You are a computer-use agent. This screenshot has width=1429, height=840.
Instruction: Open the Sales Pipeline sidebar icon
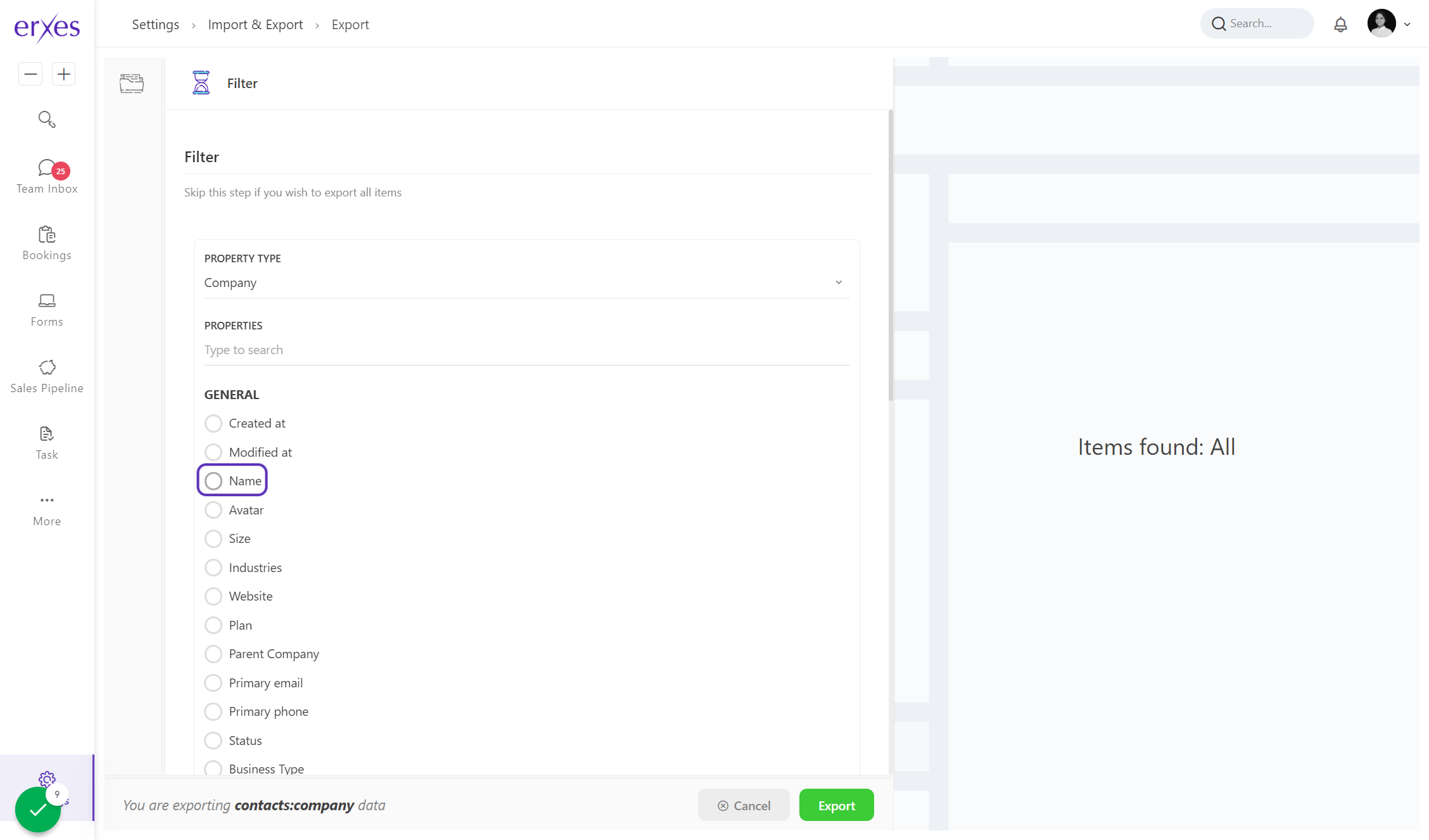point(47,376)
